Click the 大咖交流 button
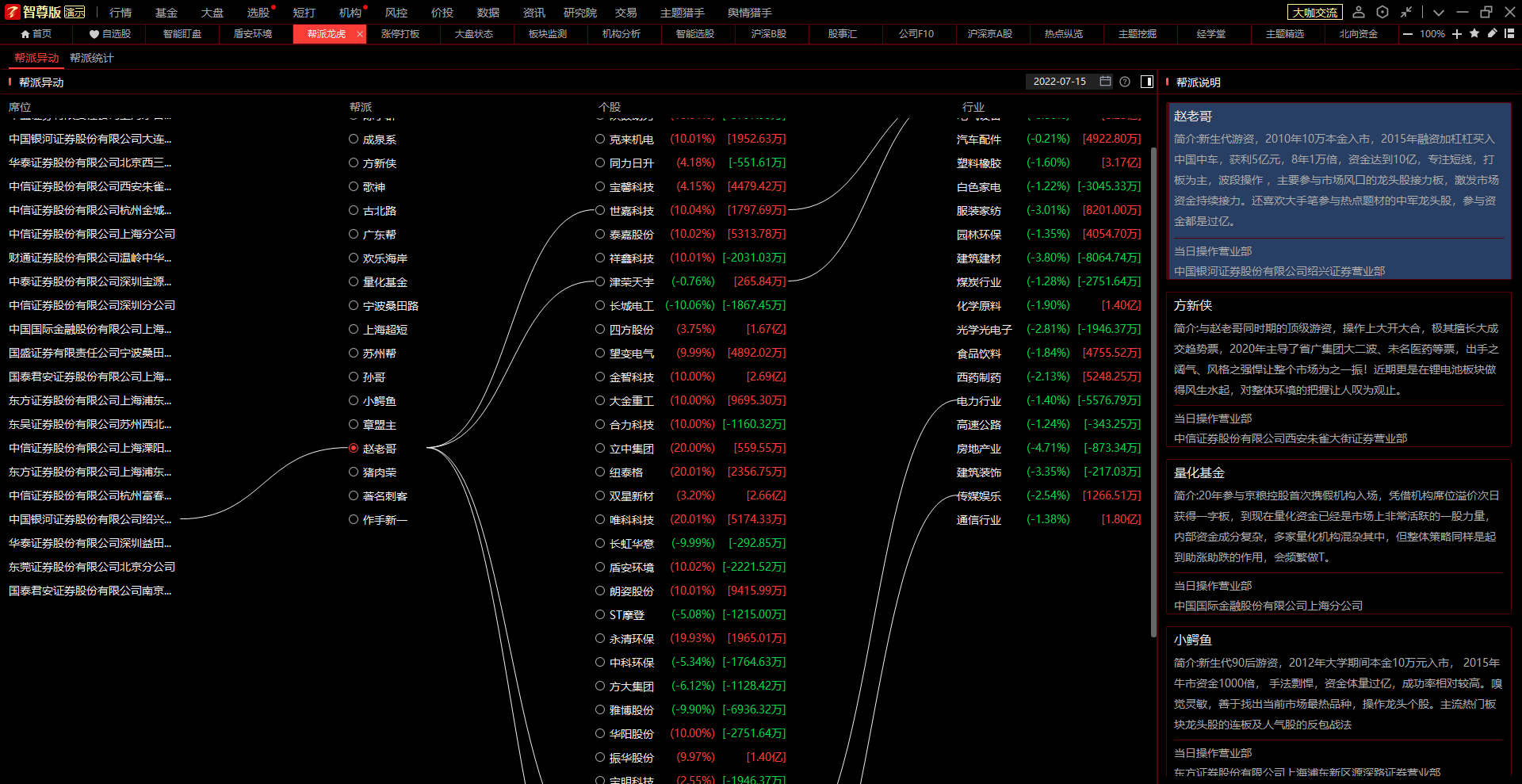This screenshot has height=784, width=1522. pos(1315,12)
